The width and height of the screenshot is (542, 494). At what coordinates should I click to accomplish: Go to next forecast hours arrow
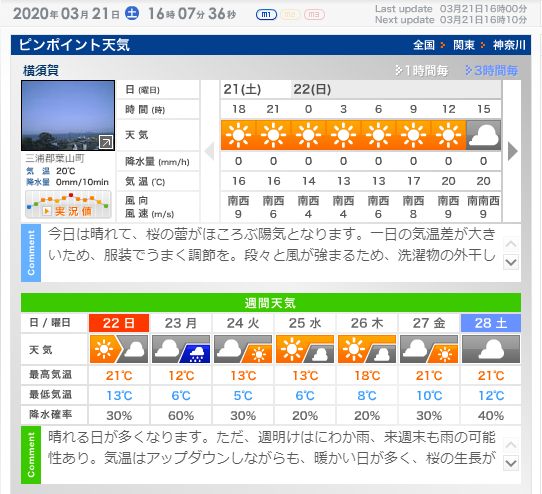[513, 151]
